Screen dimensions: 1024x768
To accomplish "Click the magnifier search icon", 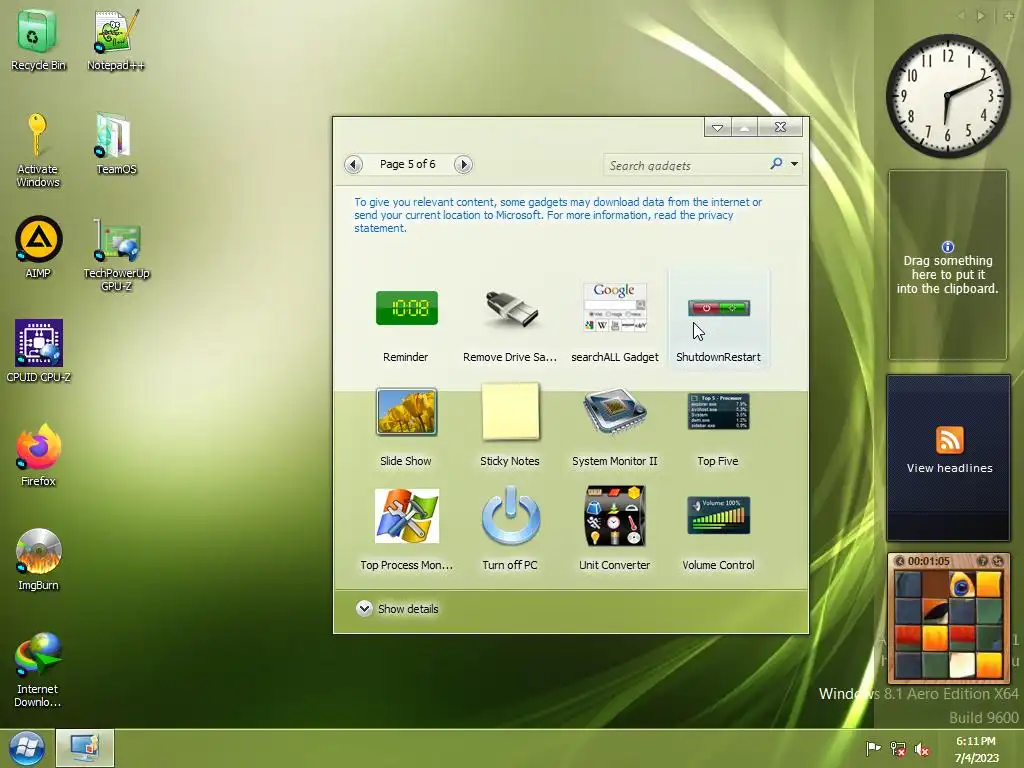I will 776,163.
